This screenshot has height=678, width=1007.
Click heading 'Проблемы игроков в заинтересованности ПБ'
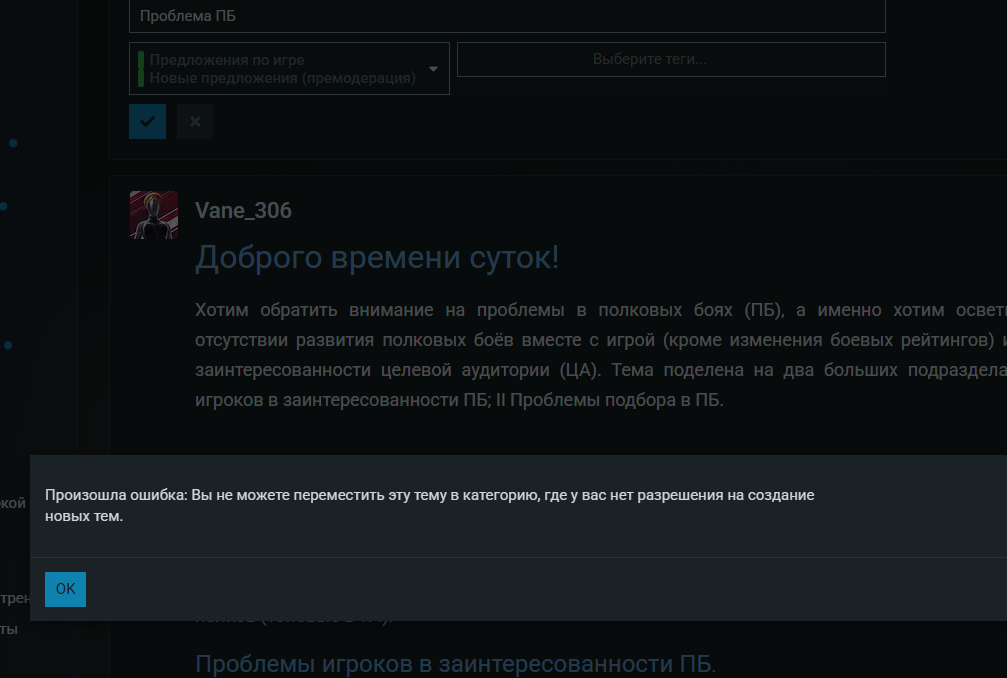(455, 664)
